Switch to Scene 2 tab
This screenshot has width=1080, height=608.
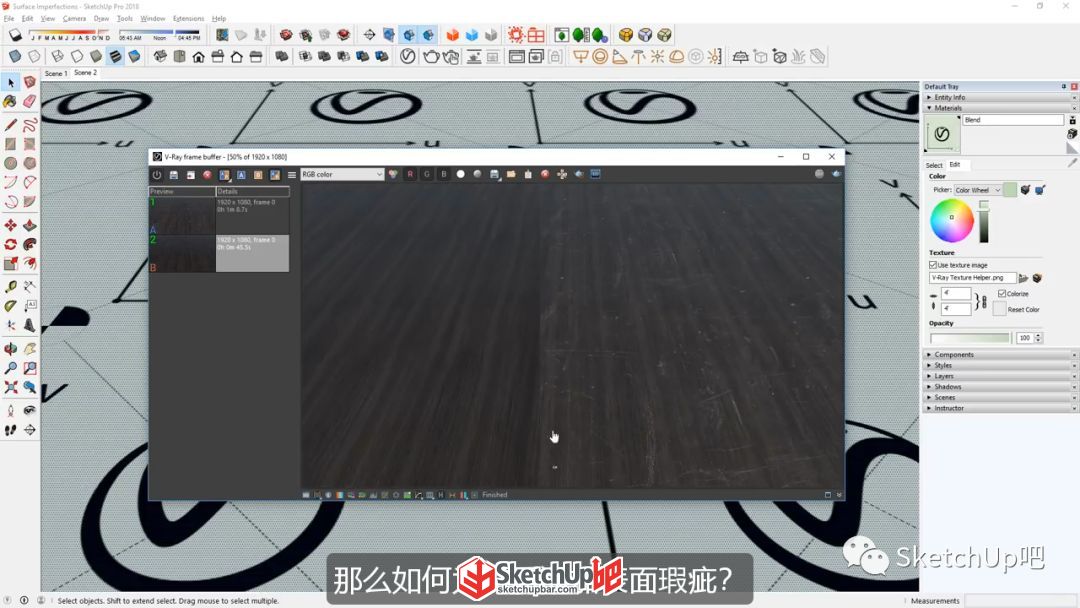point(85,72)
